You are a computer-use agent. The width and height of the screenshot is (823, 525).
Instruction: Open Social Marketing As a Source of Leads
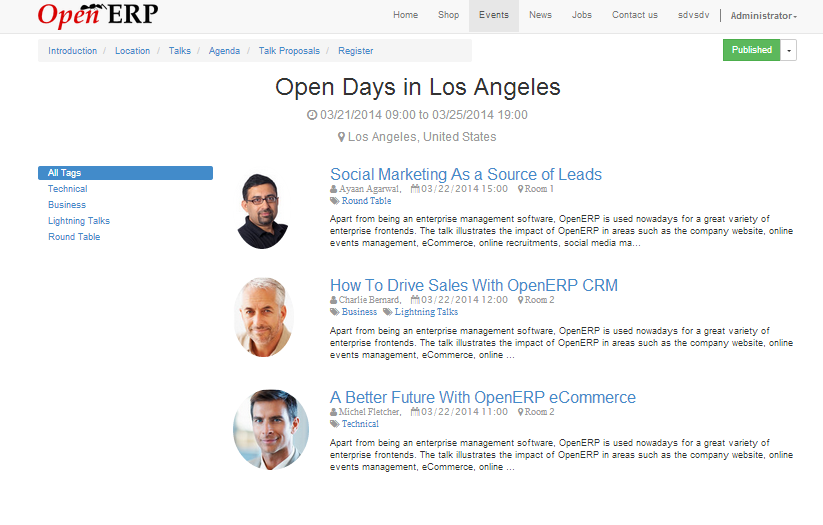466,174
